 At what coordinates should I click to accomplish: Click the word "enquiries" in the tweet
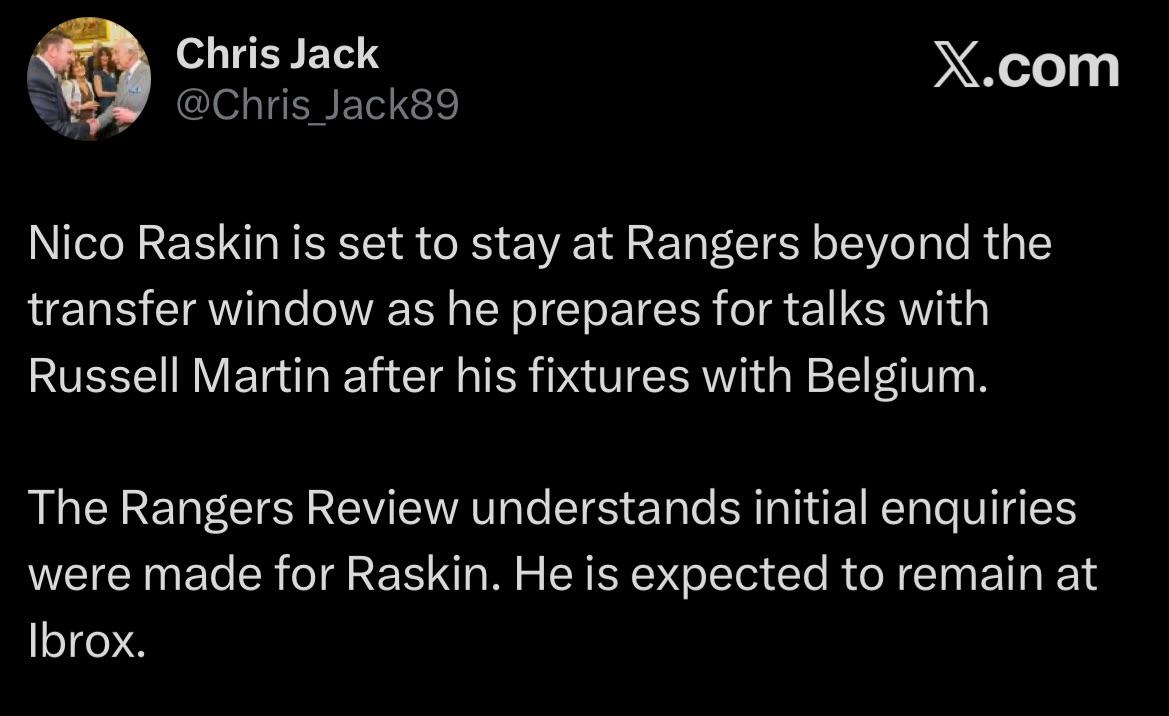point(978,510)
